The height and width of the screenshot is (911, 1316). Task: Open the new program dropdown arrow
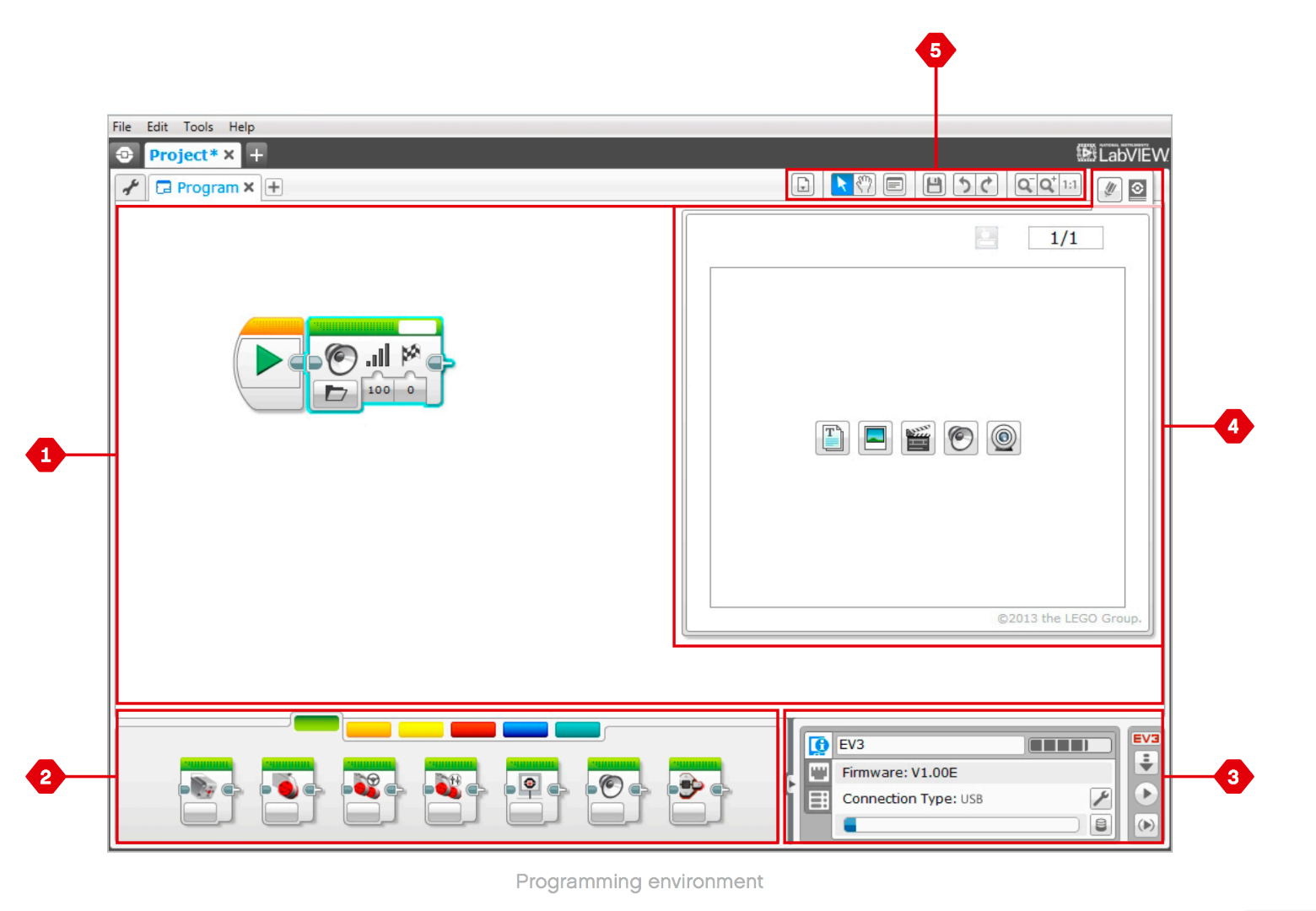pyautogui.click(x=802, y=185)
